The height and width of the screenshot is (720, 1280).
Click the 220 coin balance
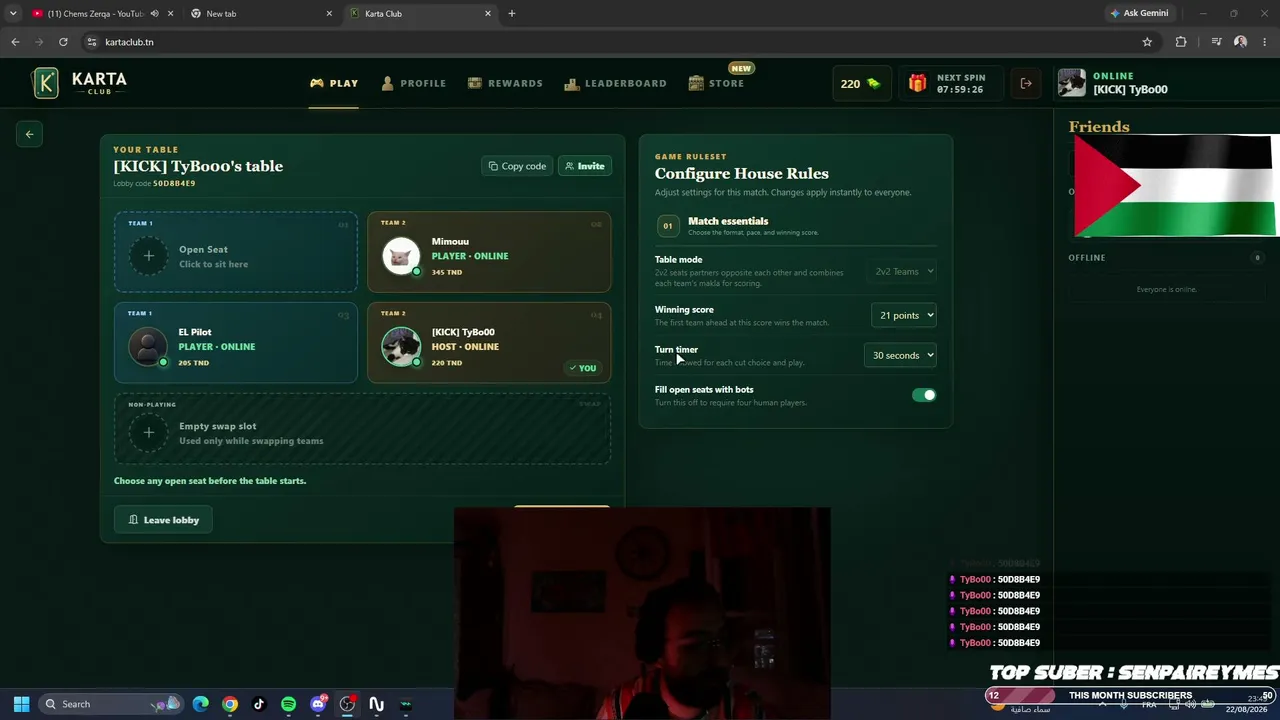click(x=860, y=84)
